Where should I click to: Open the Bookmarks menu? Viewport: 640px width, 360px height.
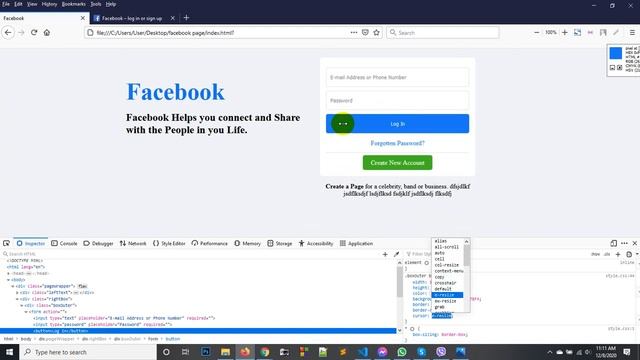(73, 4)
